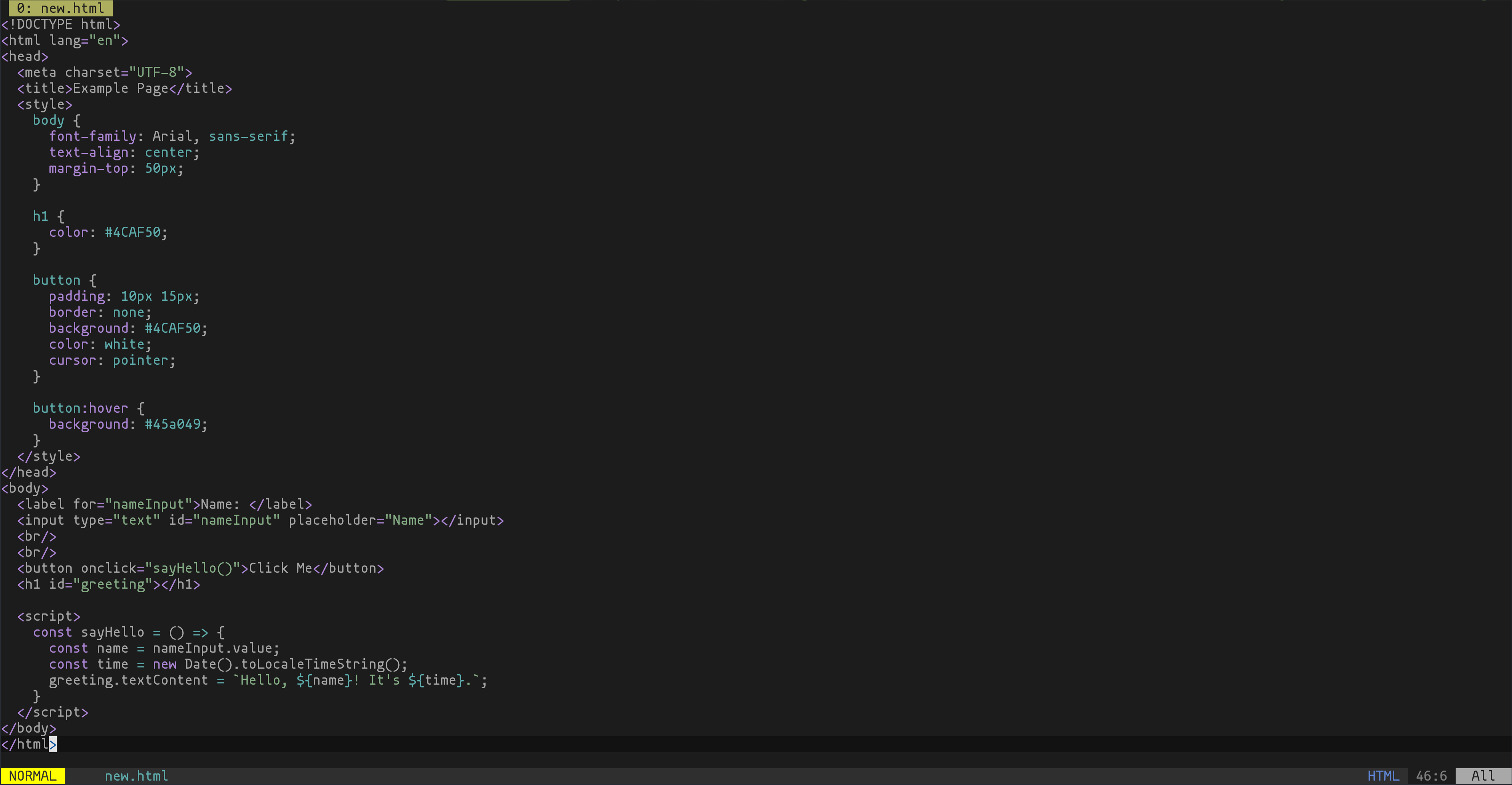Image resolution: width=1512 pixels, height=785 pixels.
Task: Click the const name = nameInput.value line
Action: click(x=164, y=648)
